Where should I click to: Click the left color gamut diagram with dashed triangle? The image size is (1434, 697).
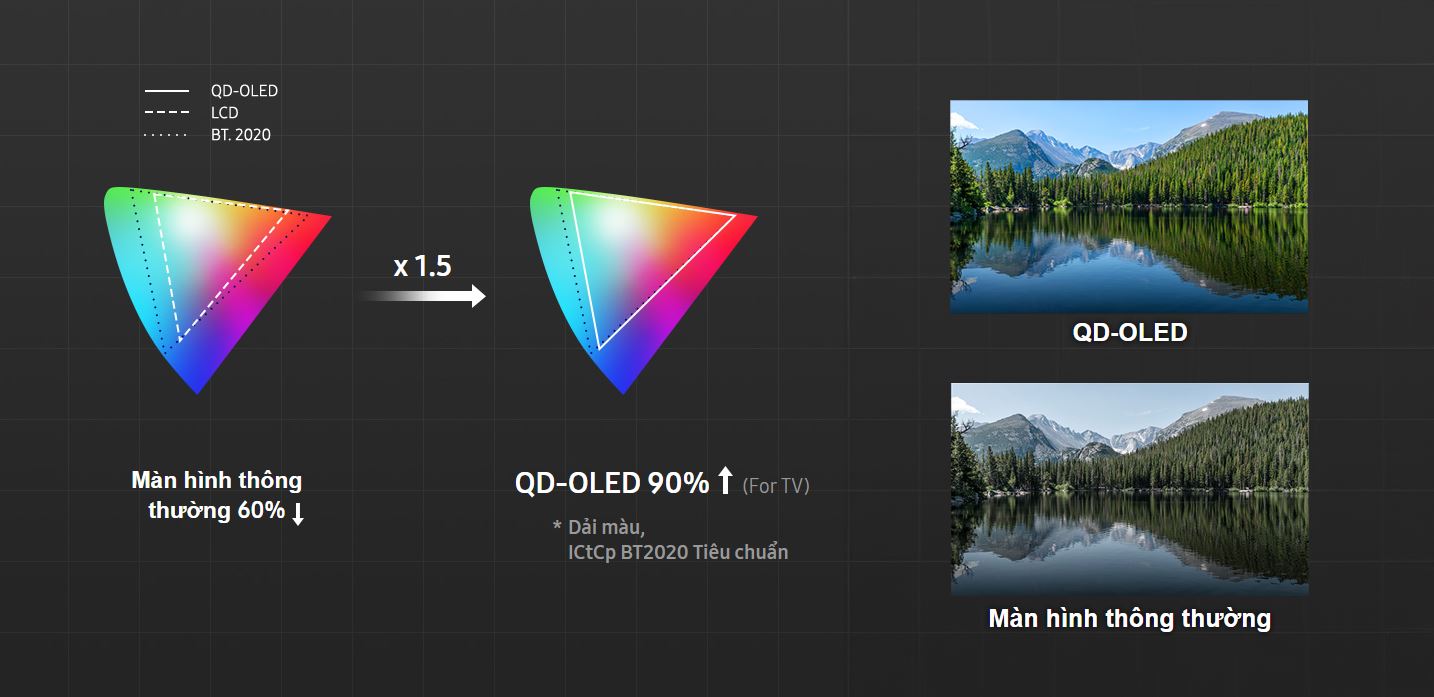pos(217,290)
